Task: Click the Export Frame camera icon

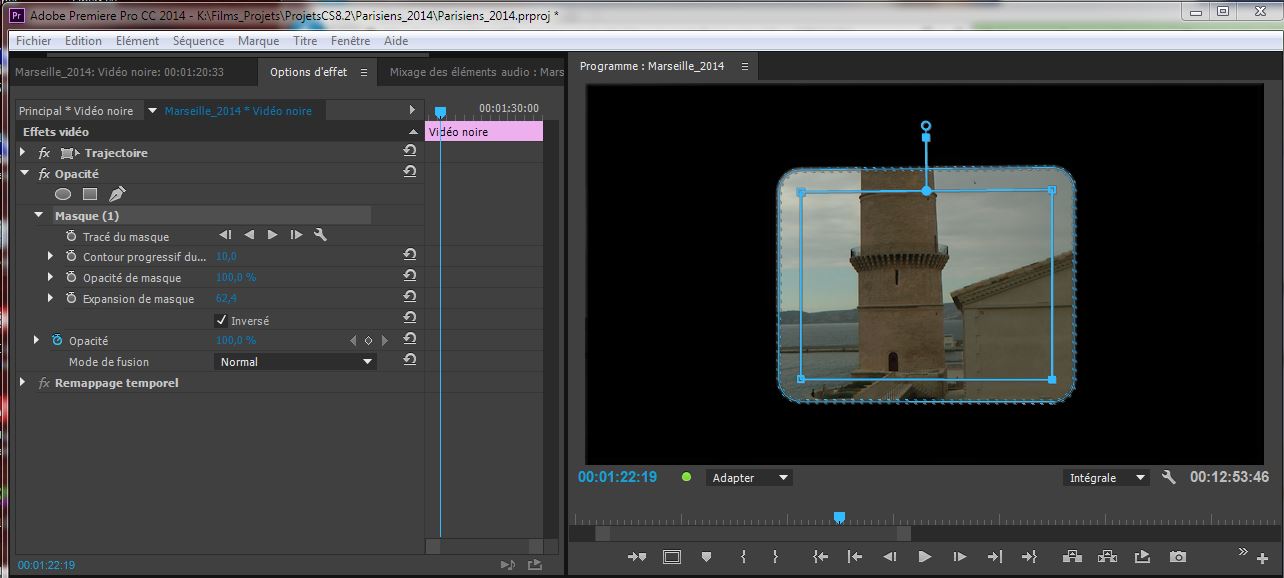Action: pos(1178,557)
